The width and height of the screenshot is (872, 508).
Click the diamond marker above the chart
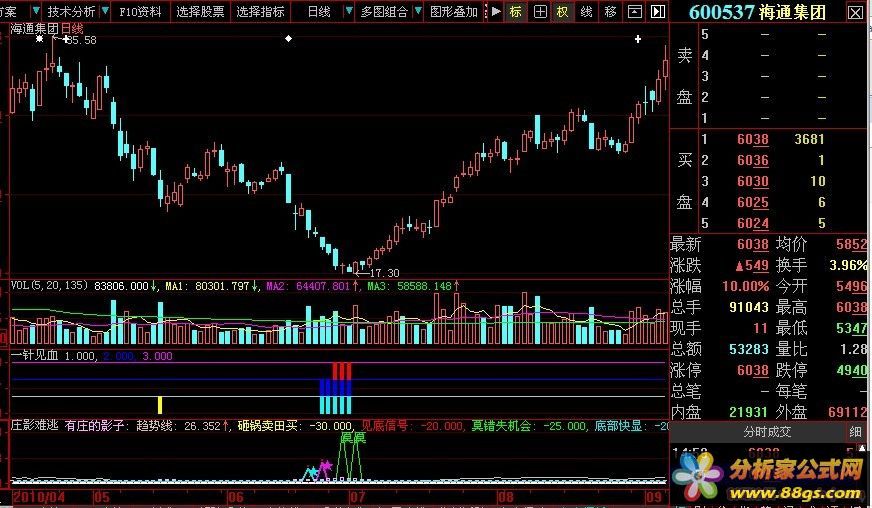pyautogui.click(x=288, y=38)
